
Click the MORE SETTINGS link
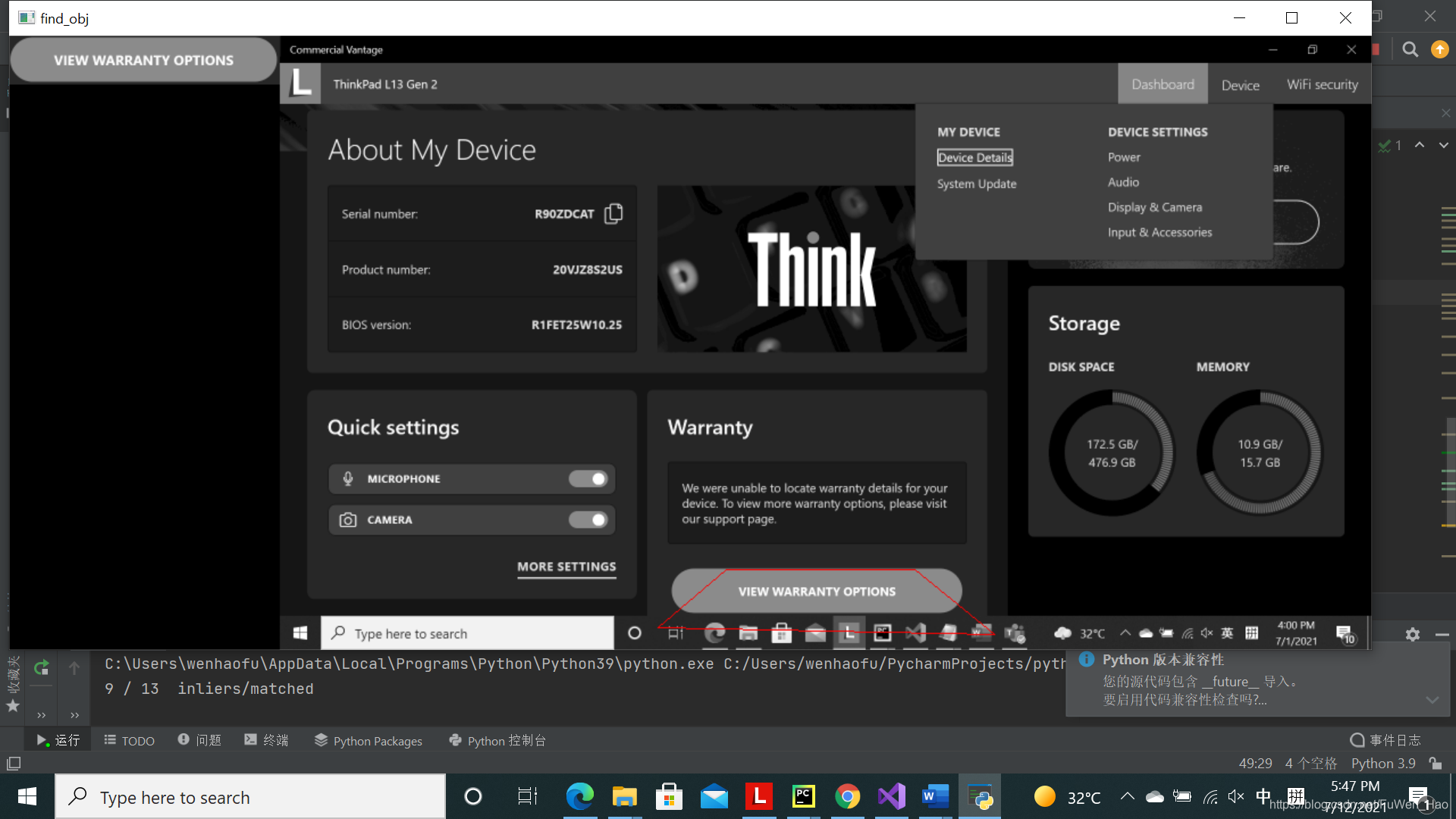(566, 566)
